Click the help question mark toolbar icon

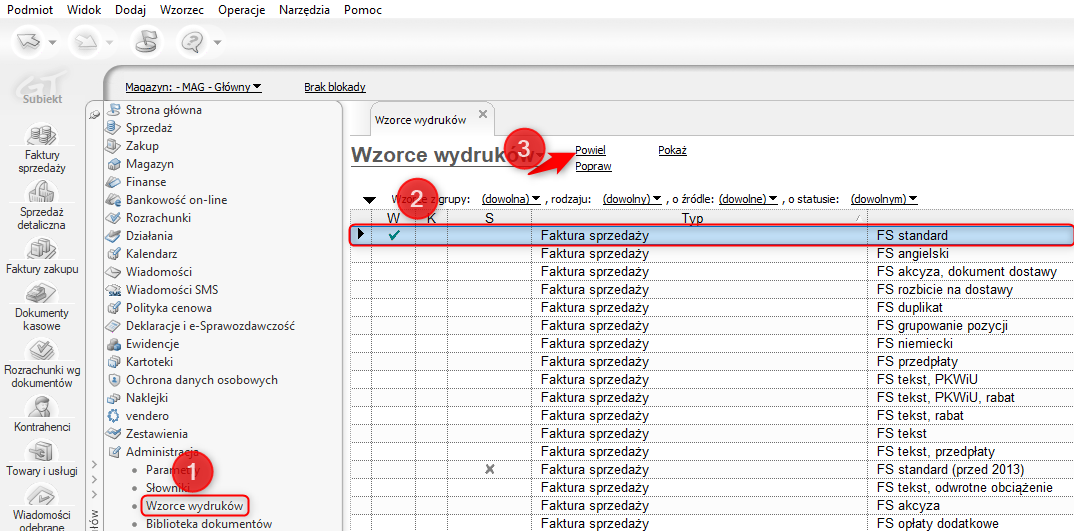[x=191, y=42]
